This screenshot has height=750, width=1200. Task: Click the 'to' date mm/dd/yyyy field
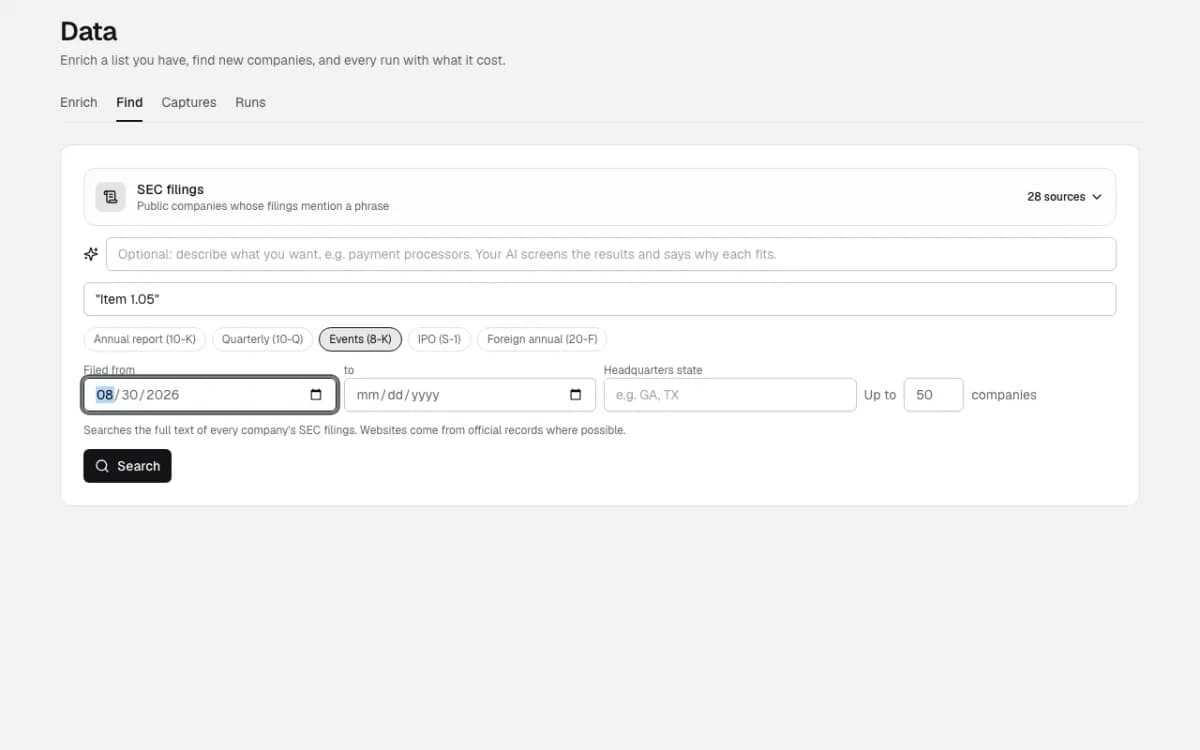[x=470, y=395]
